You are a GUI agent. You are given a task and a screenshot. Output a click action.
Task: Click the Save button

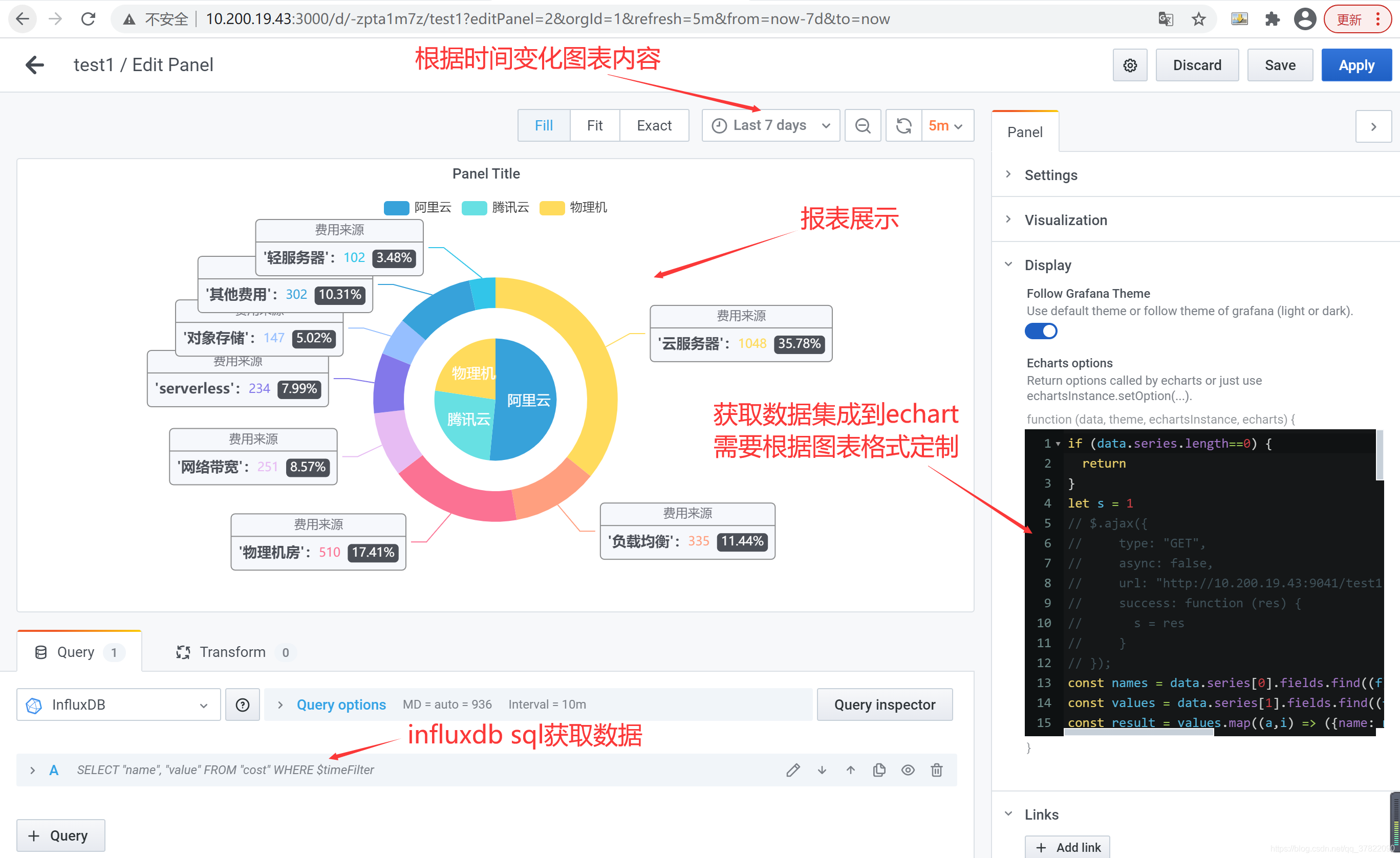(x=1279, y=64)
